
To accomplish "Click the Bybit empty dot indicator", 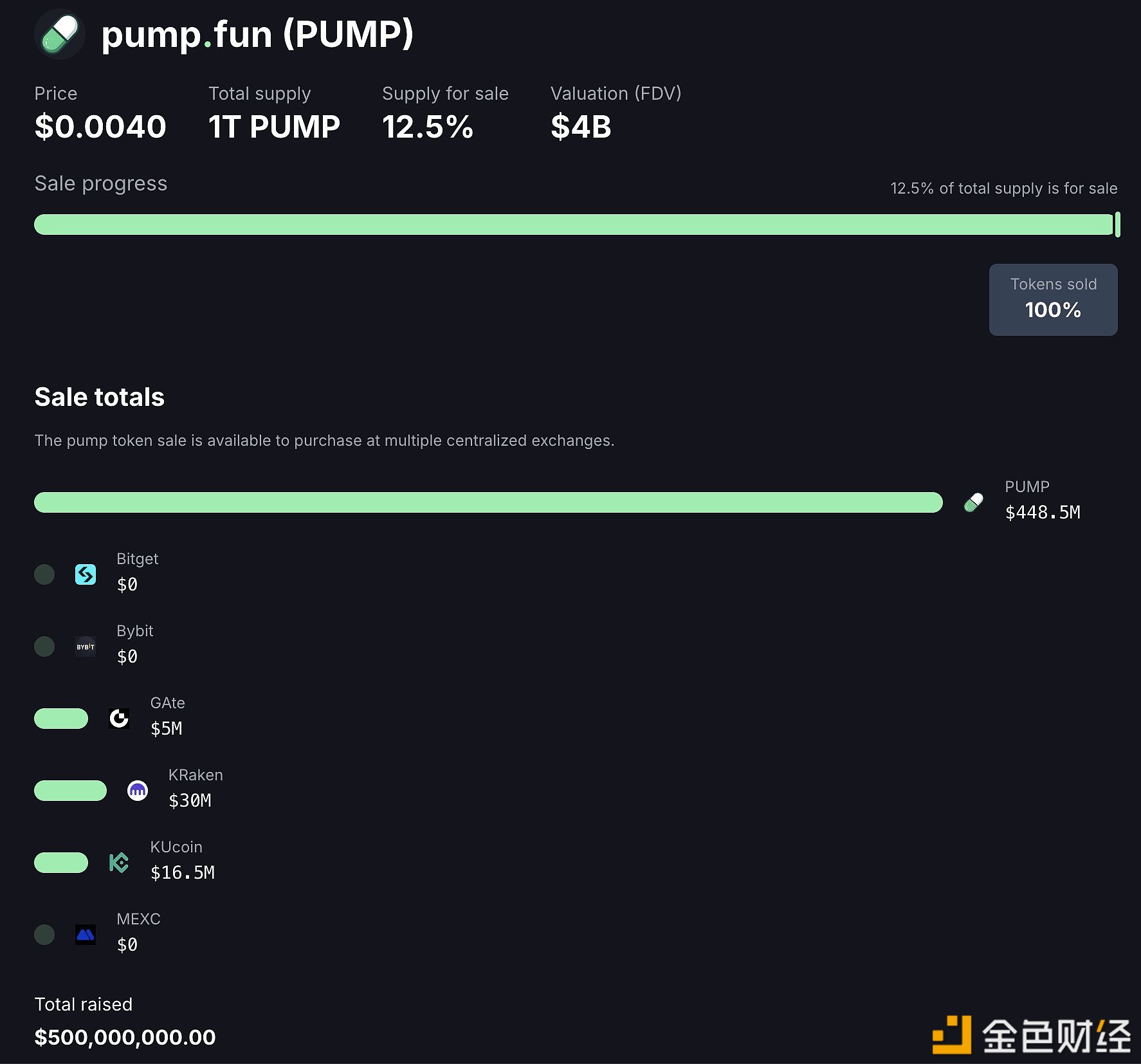I will tap(44, 647).
